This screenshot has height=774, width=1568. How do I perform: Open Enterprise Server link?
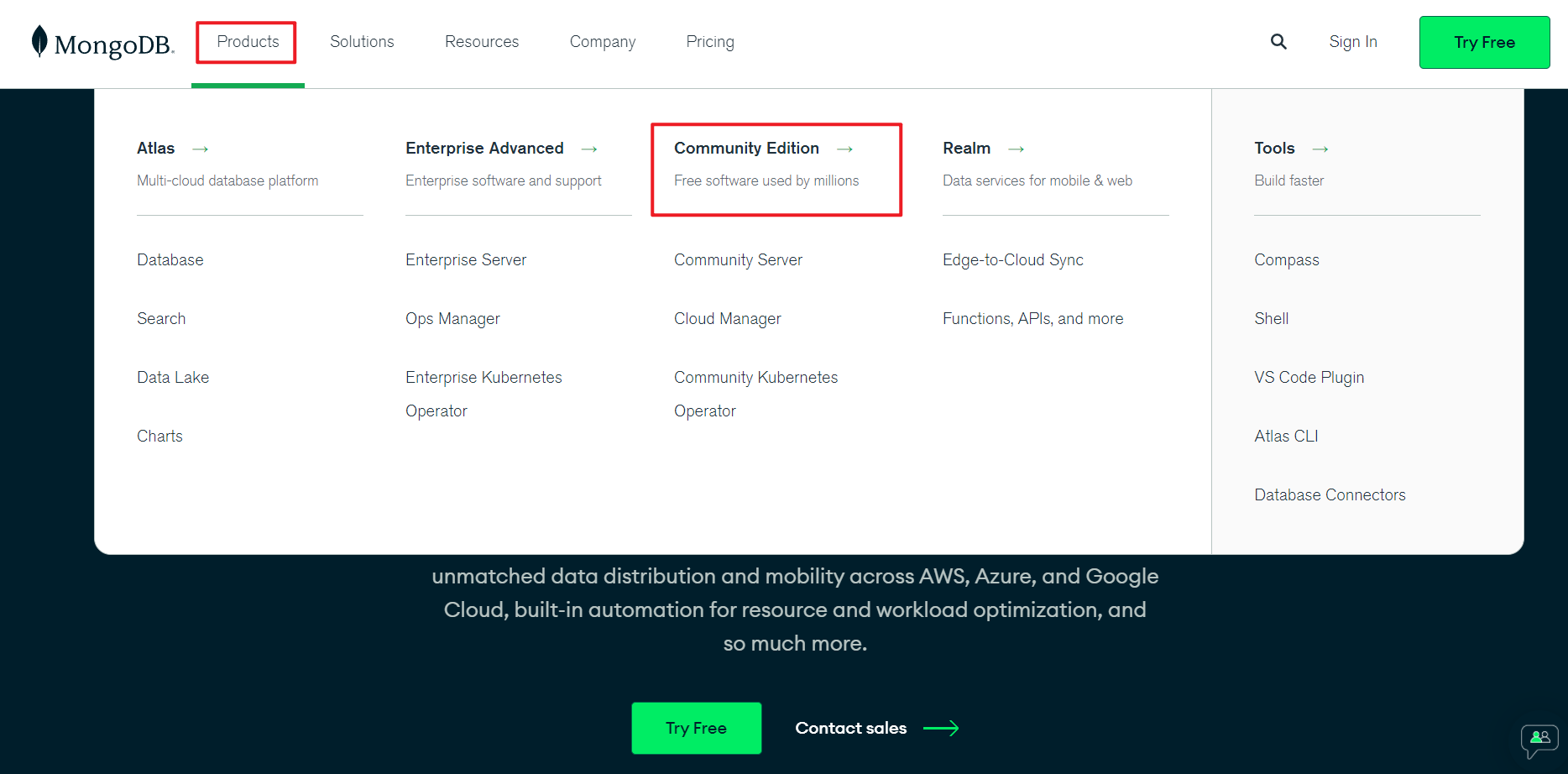466,260
